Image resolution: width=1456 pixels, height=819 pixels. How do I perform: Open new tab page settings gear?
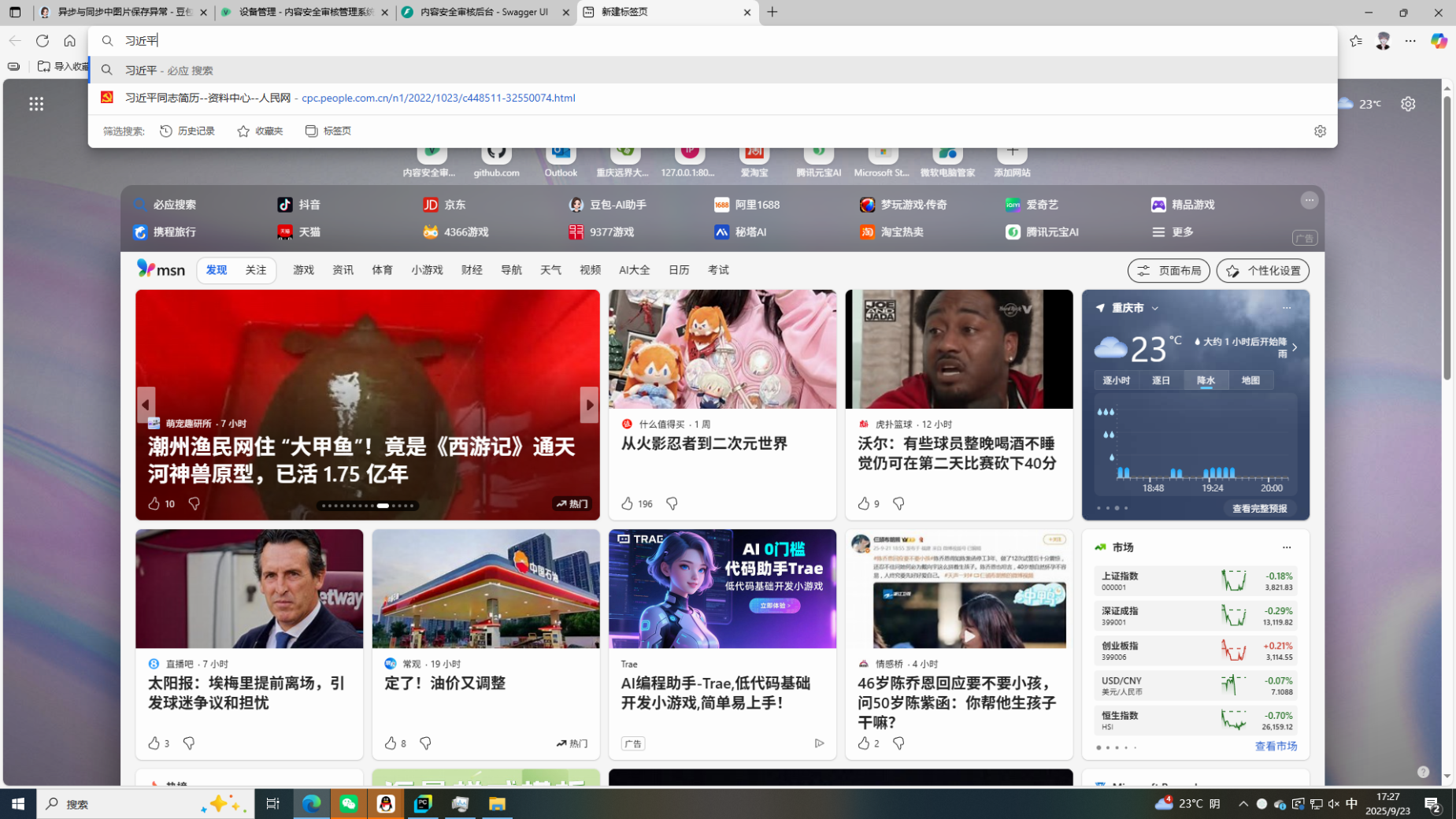(x=1407, y=104)
